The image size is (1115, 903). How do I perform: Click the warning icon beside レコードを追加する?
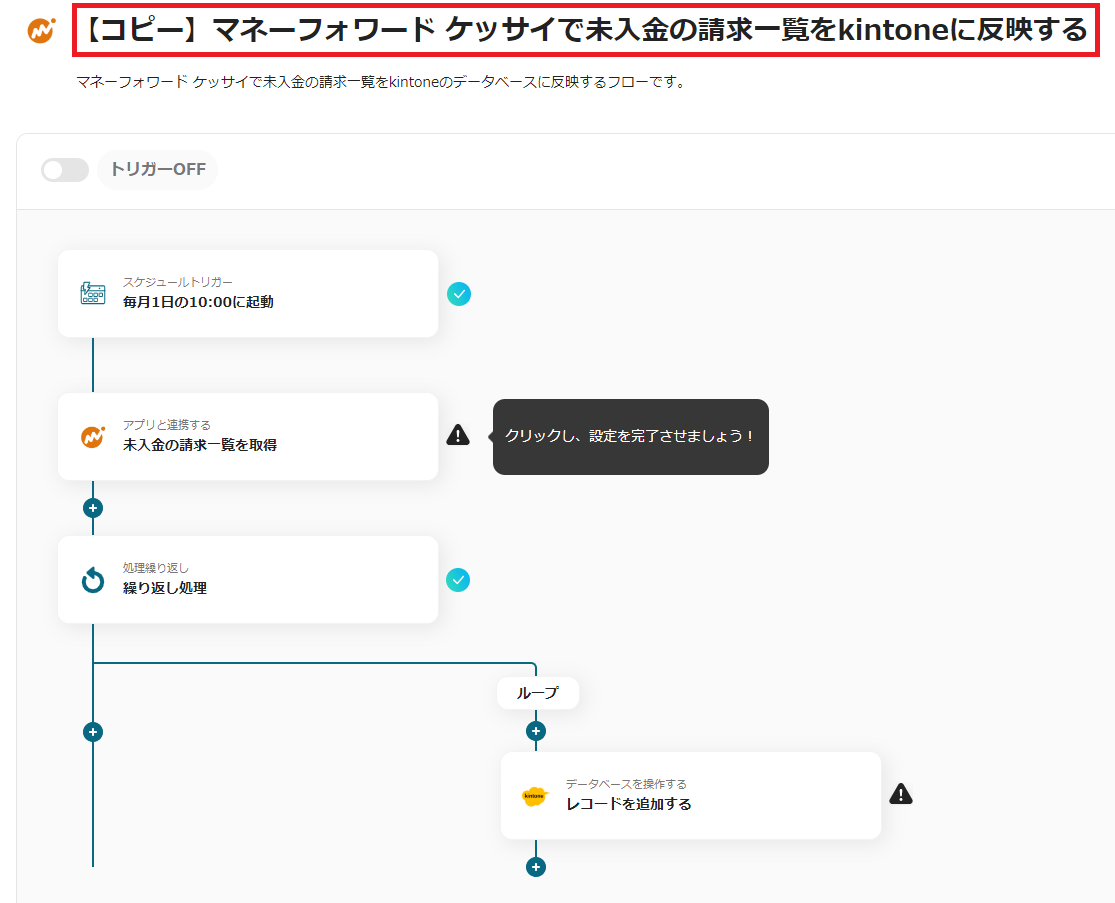[901, 794]
